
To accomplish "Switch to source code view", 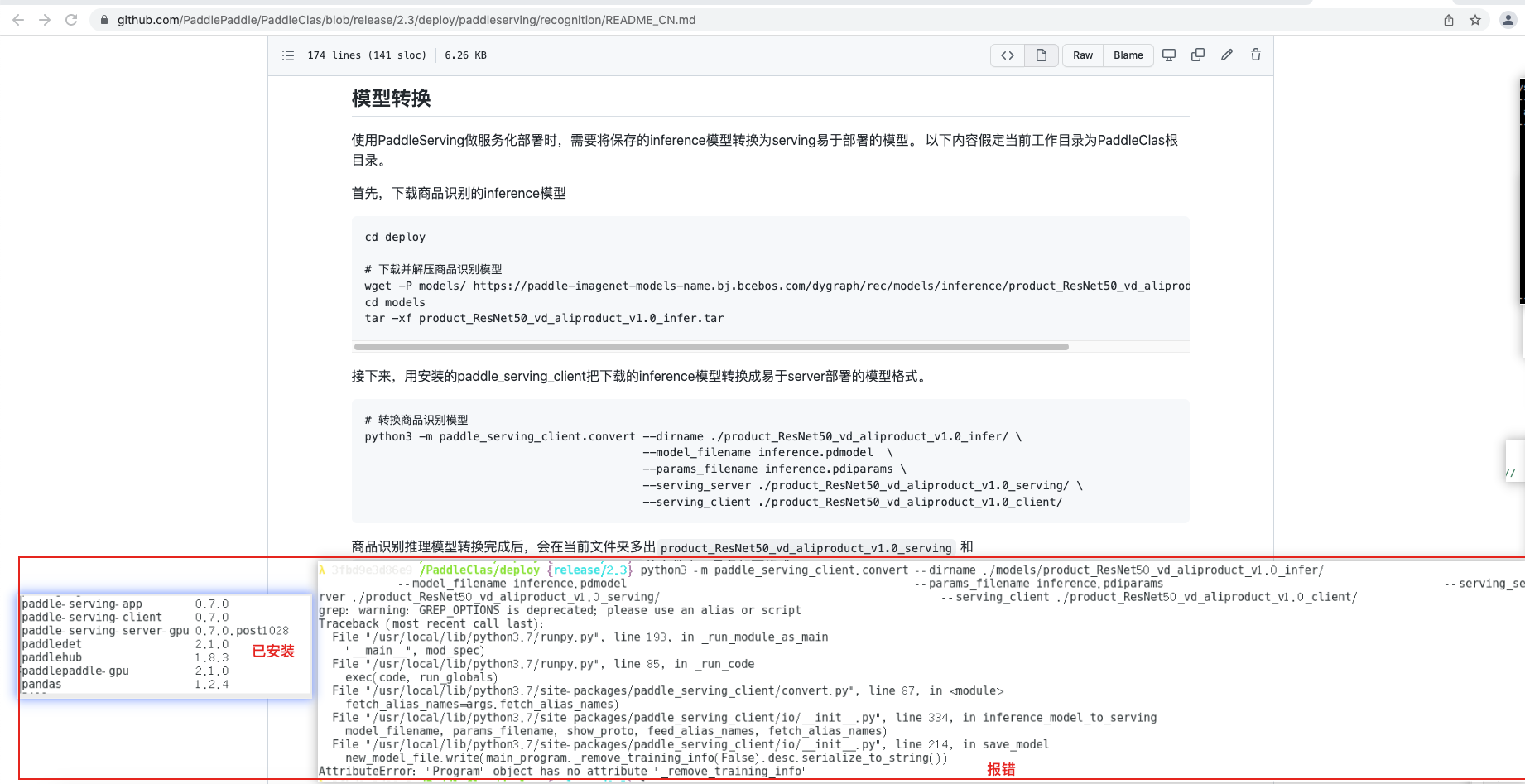I will tap(1007, 55).
